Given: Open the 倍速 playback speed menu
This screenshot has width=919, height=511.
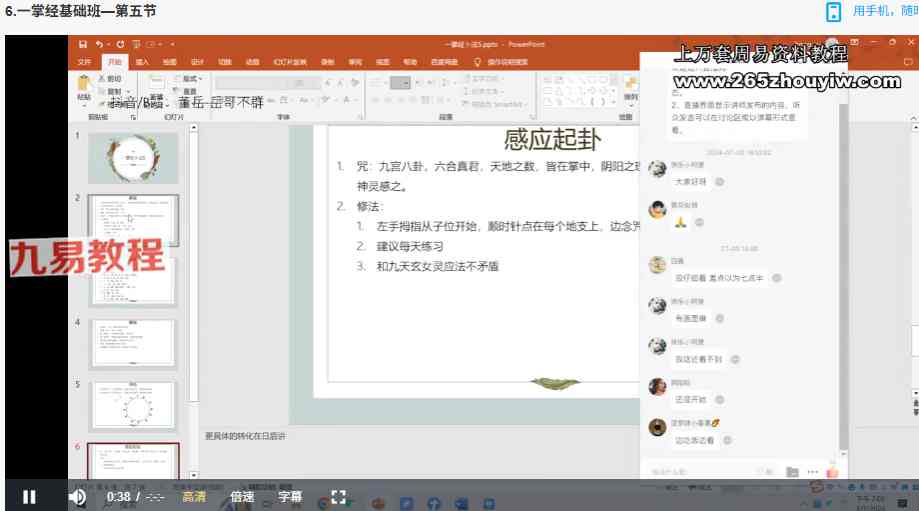Looking at the screenshot, I should [x=242, y=496].
